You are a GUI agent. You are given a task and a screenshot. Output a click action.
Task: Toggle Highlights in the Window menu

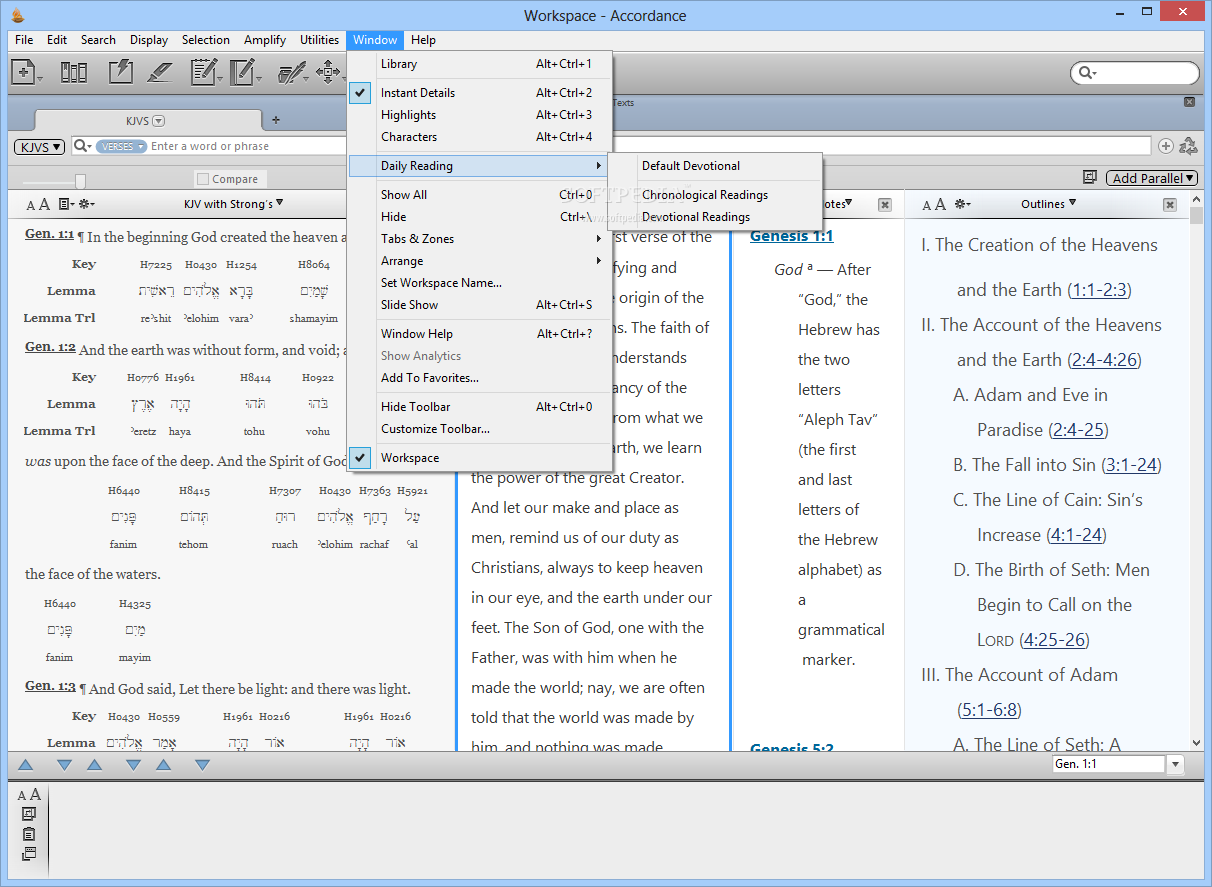tap(480, 114)
